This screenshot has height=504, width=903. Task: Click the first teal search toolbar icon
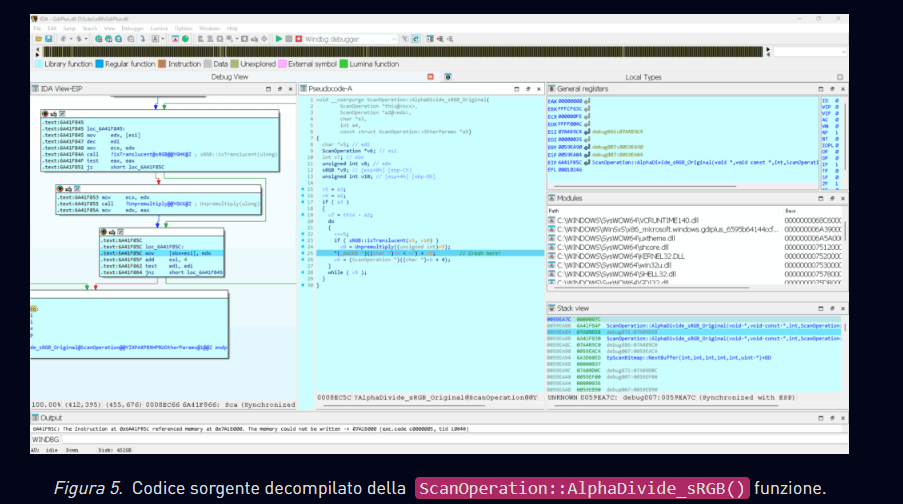[x=98, y=39]
